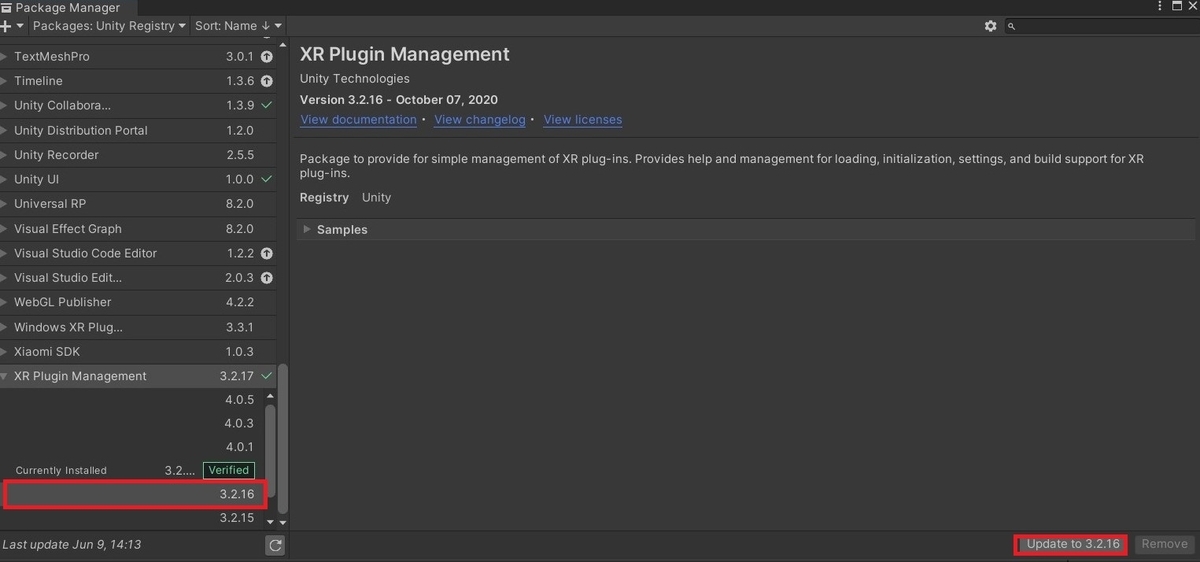Image resolution: width=1200 pixels, height=562 pixels.
Task: Select version 4.0.5 in the list
Action: pos(238,400)
